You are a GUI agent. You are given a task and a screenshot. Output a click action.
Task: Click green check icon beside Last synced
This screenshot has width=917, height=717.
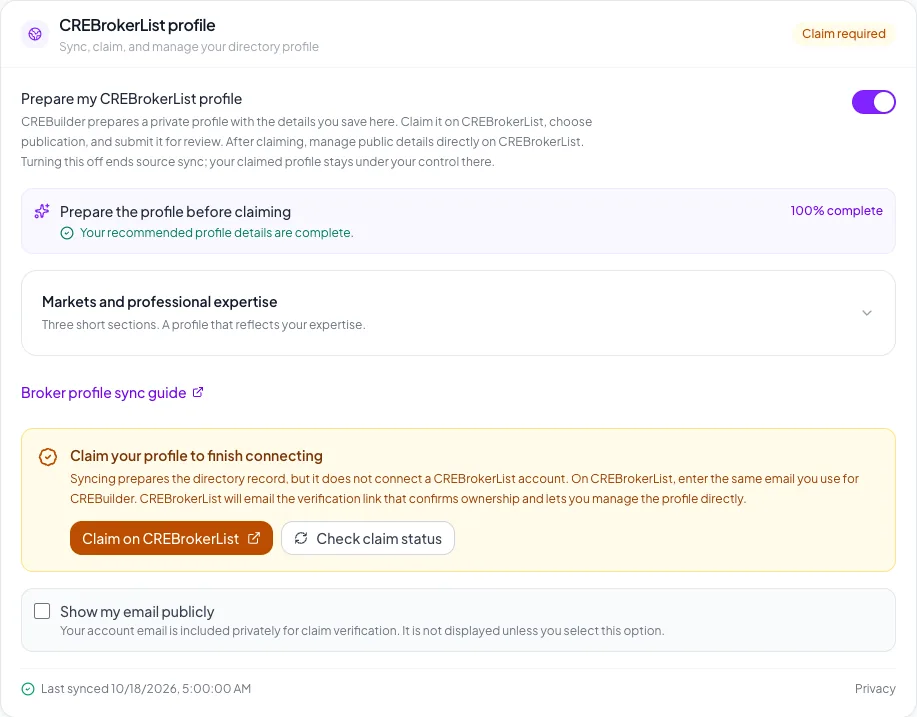coord(28,689)
